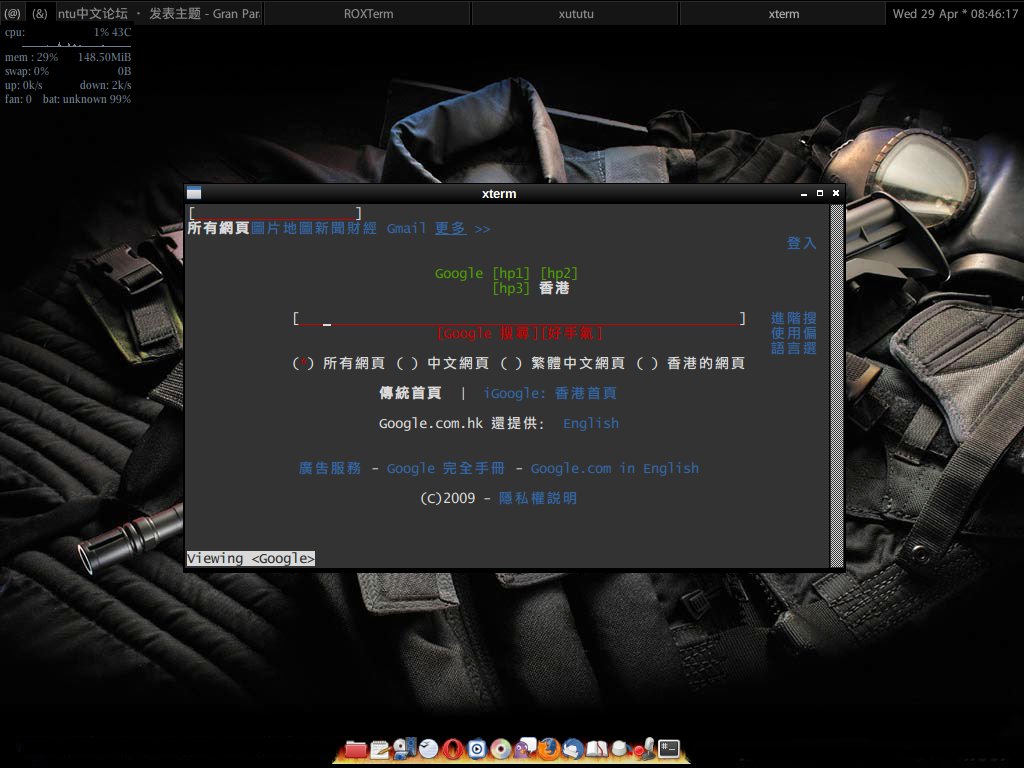Launch Pidgin messenger from the dock

pyautogui.click(x=525, y=748)
